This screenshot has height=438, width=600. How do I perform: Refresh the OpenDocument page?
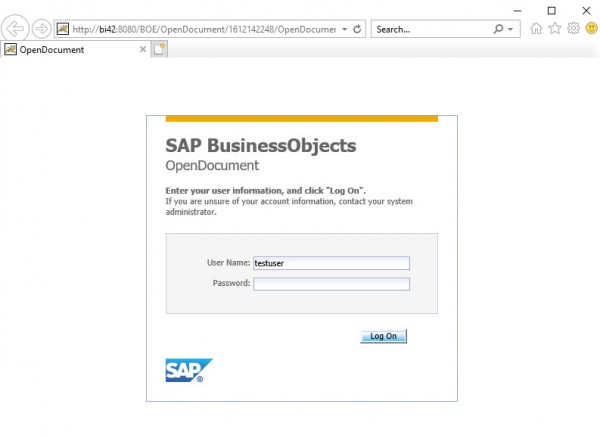[357, 29]
